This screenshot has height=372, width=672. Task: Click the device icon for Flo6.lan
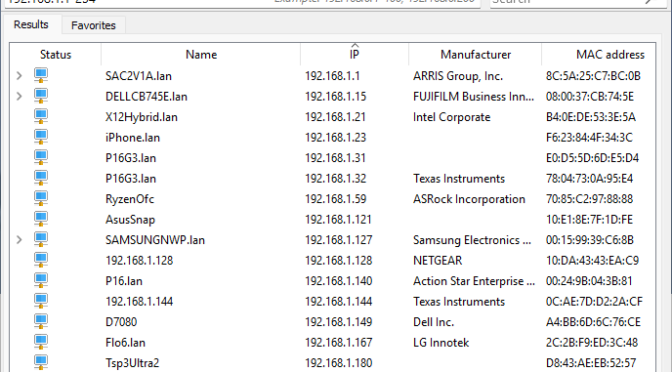click(x=41, y=342)
